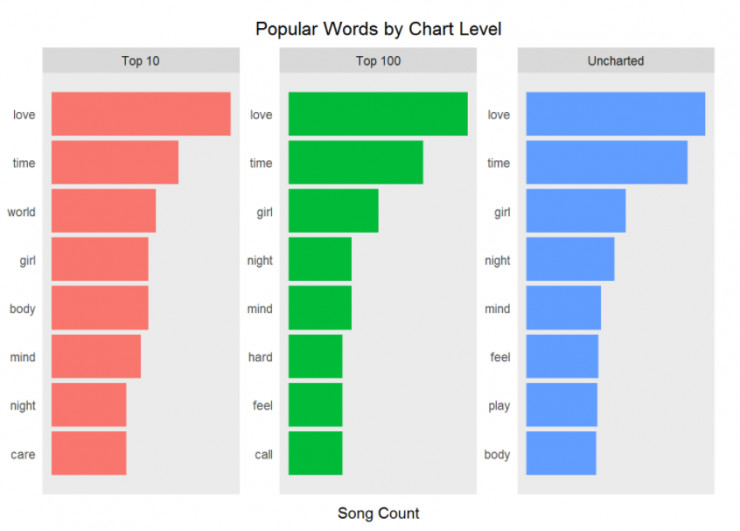Screen dimensions: 740x531
Task: Click the play label in Uncharted panel
Action: point(498,406)
